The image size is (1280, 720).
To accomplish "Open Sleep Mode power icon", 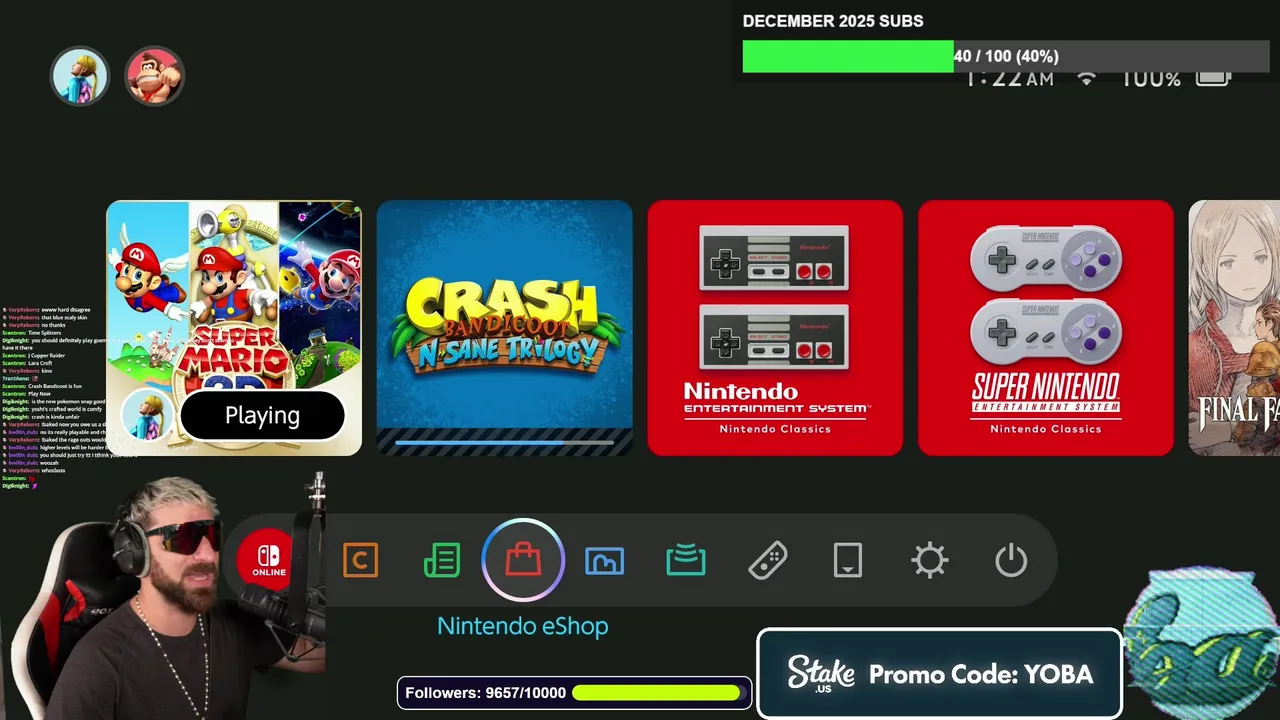I will click(x=1011, y=560).
